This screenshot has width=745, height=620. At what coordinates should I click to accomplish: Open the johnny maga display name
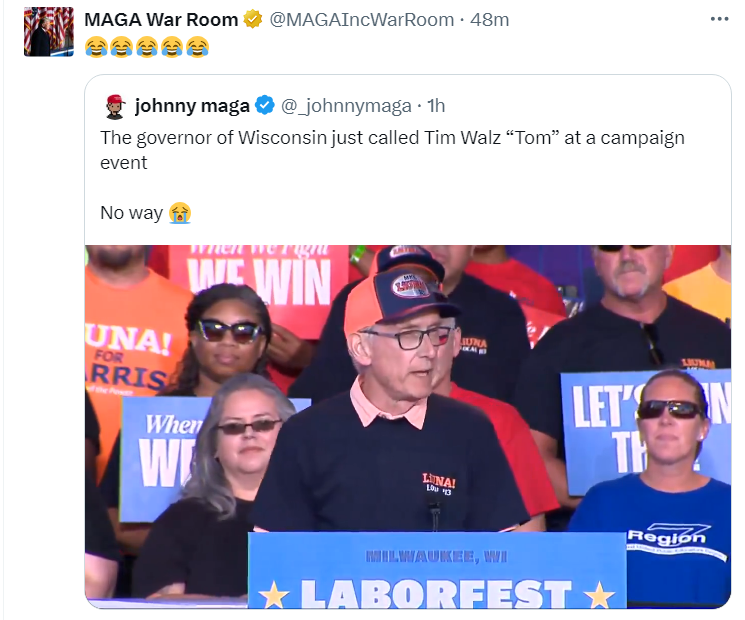click(192, 105)
